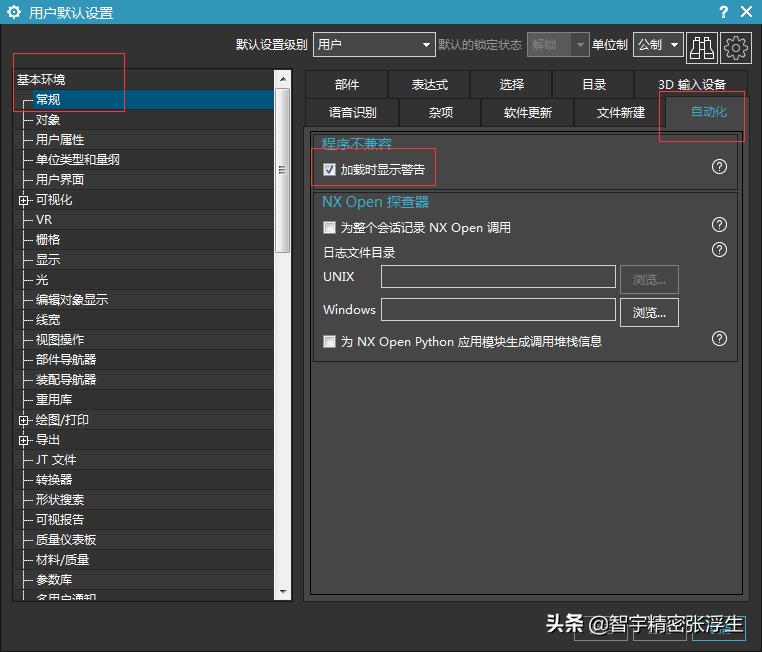
Task: Select VR in the tree
Action: [44, 220]
